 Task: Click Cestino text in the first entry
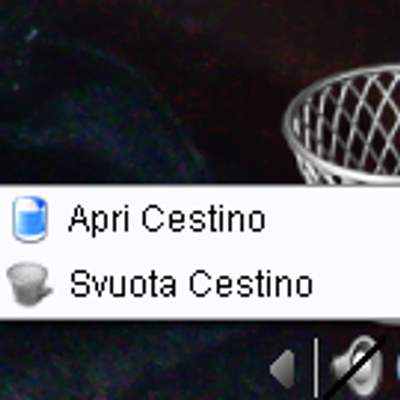(204, 218)
